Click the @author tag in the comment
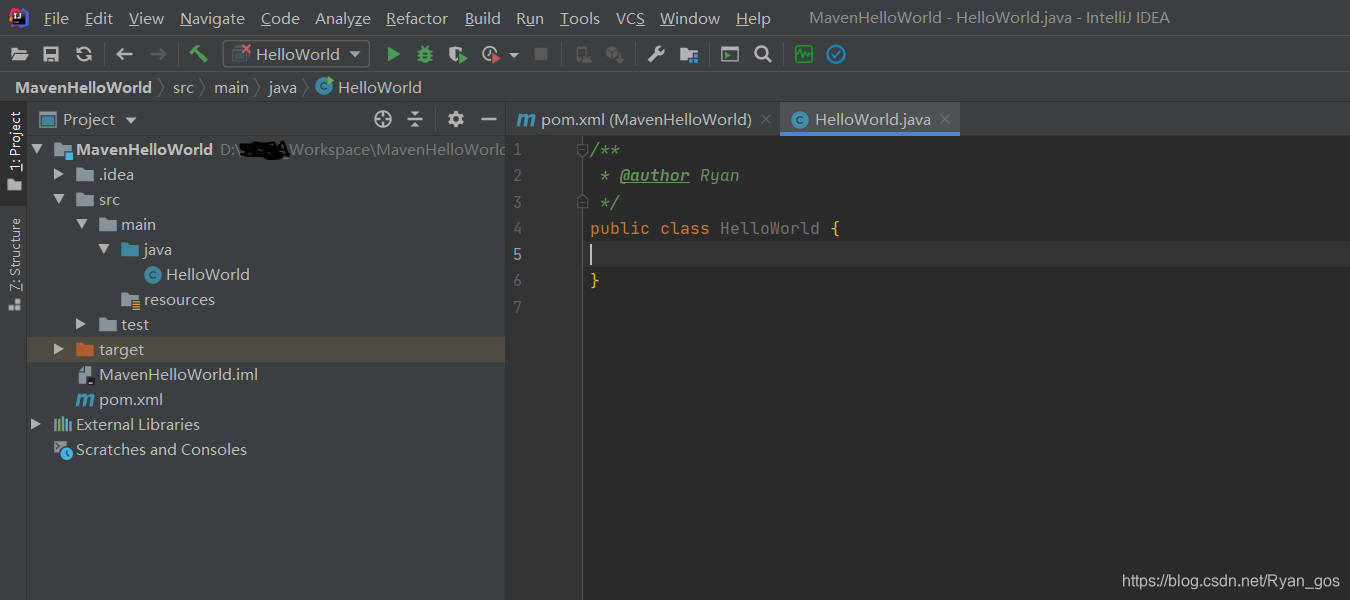 (x=654, y=175)
